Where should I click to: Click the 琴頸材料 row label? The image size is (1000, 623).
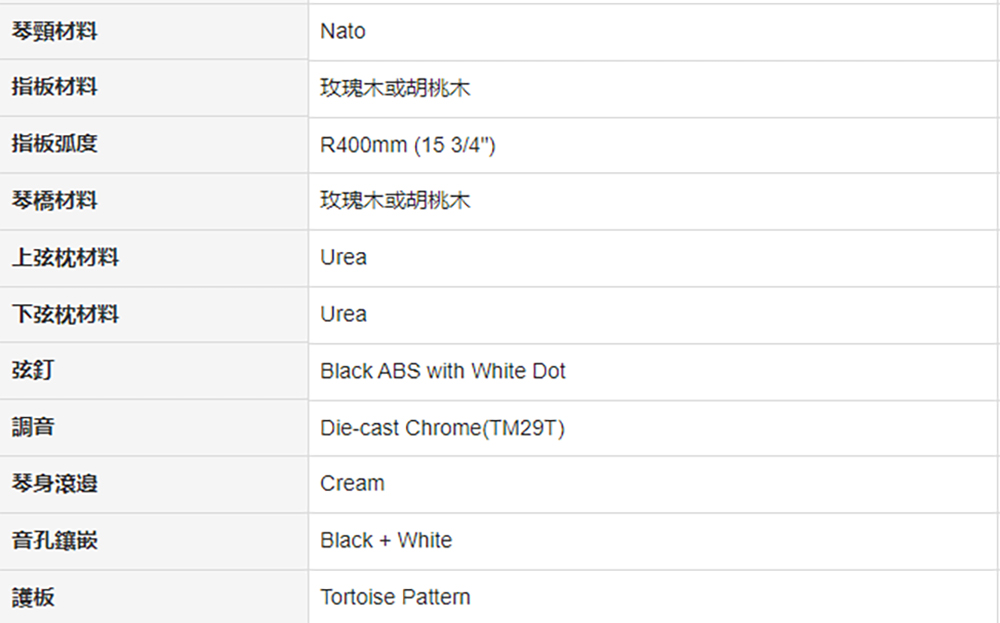[x=54, y=31]
